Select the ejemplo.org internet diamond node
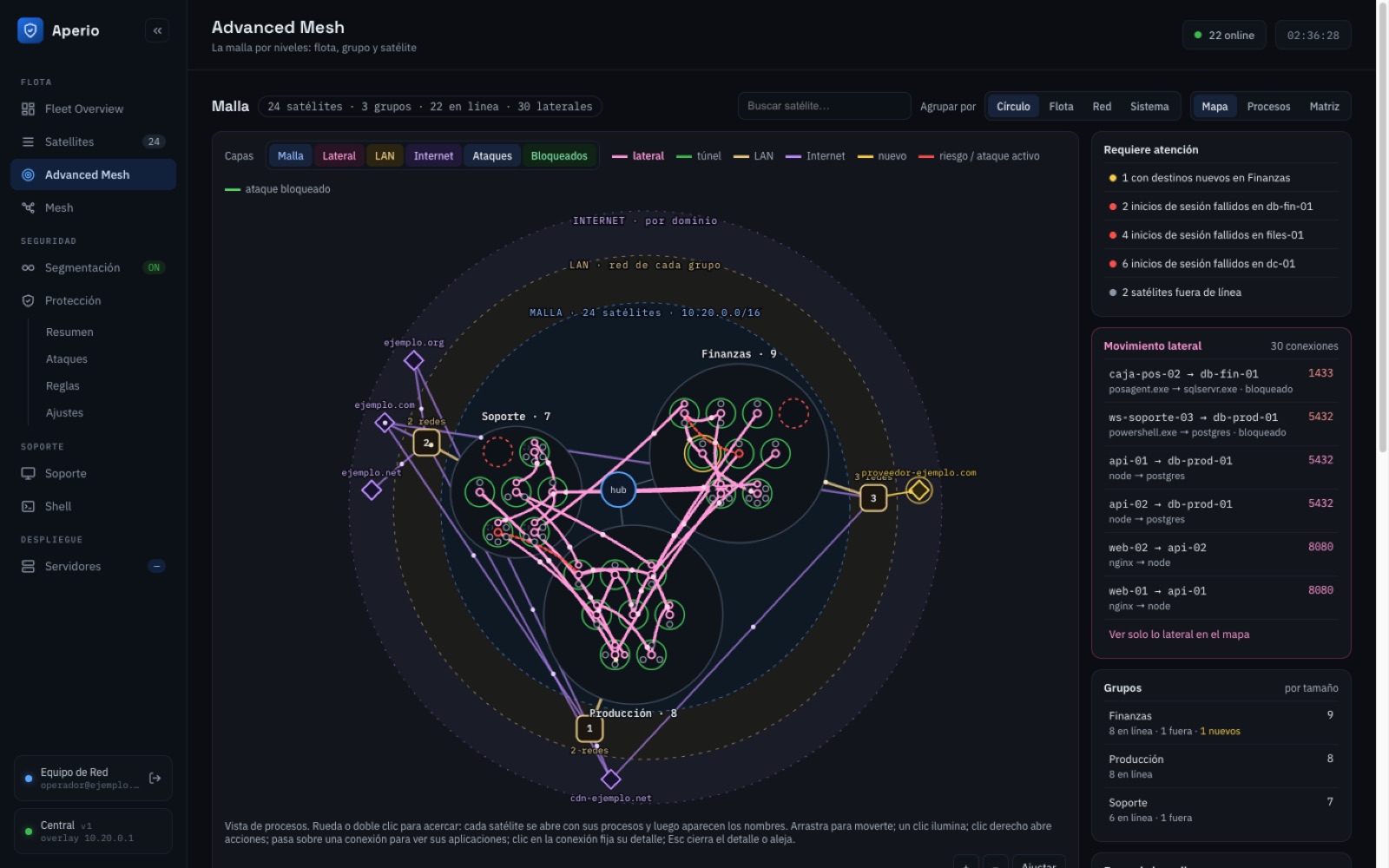The image size is (1389, 868). (x=414, y=360)
